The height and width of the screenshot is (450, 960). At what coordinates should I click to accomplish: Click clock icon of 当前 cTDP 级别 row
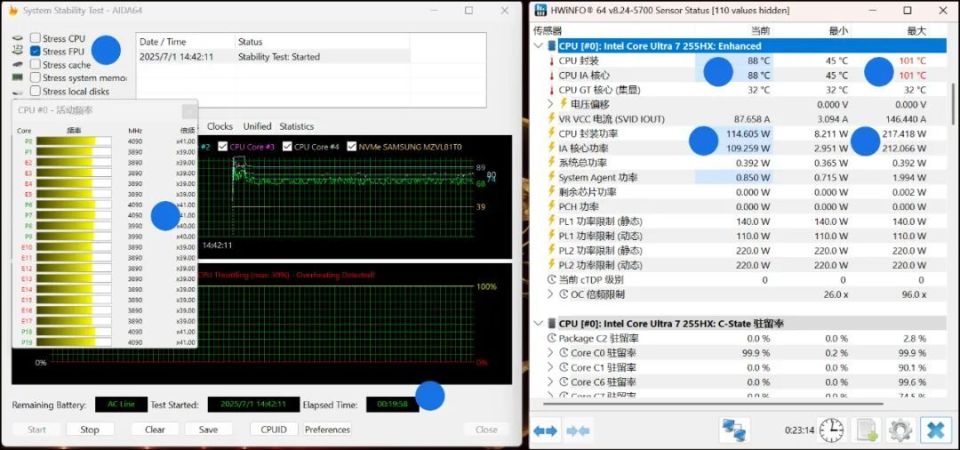(x=551, y=280)
